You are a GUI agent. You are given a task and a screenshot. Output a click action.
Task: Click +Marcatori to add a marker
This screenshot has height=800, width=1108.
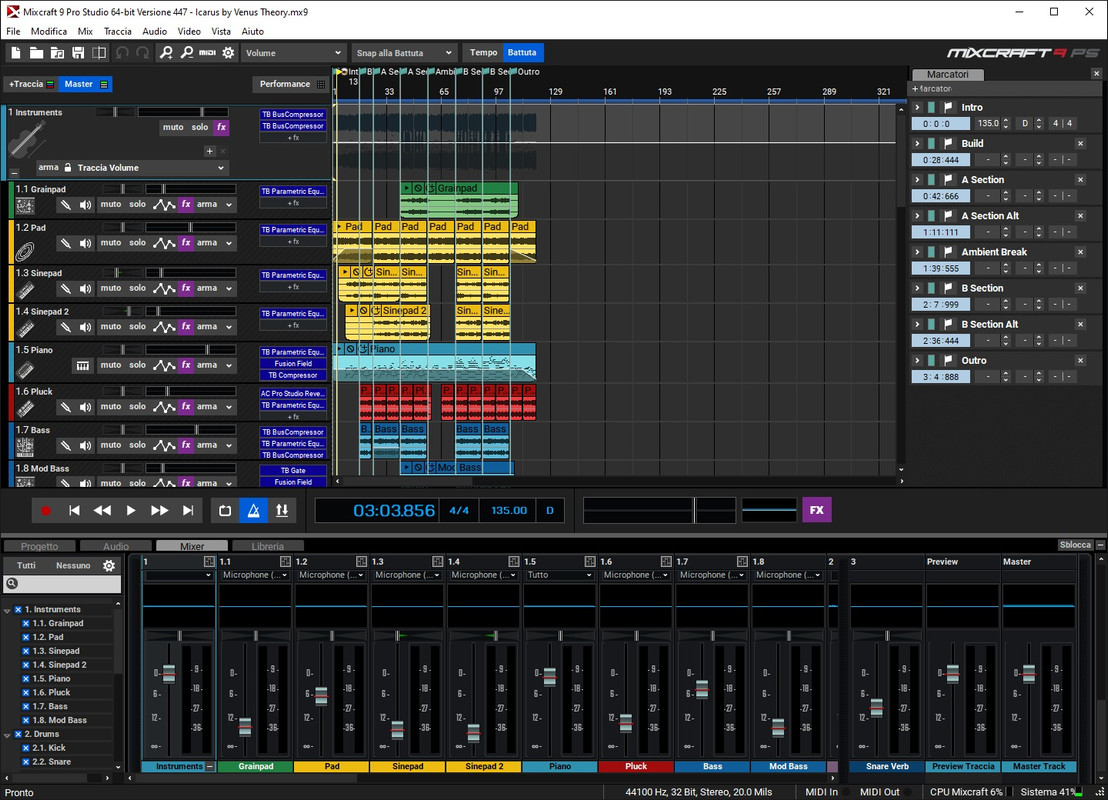pos(932,89)
